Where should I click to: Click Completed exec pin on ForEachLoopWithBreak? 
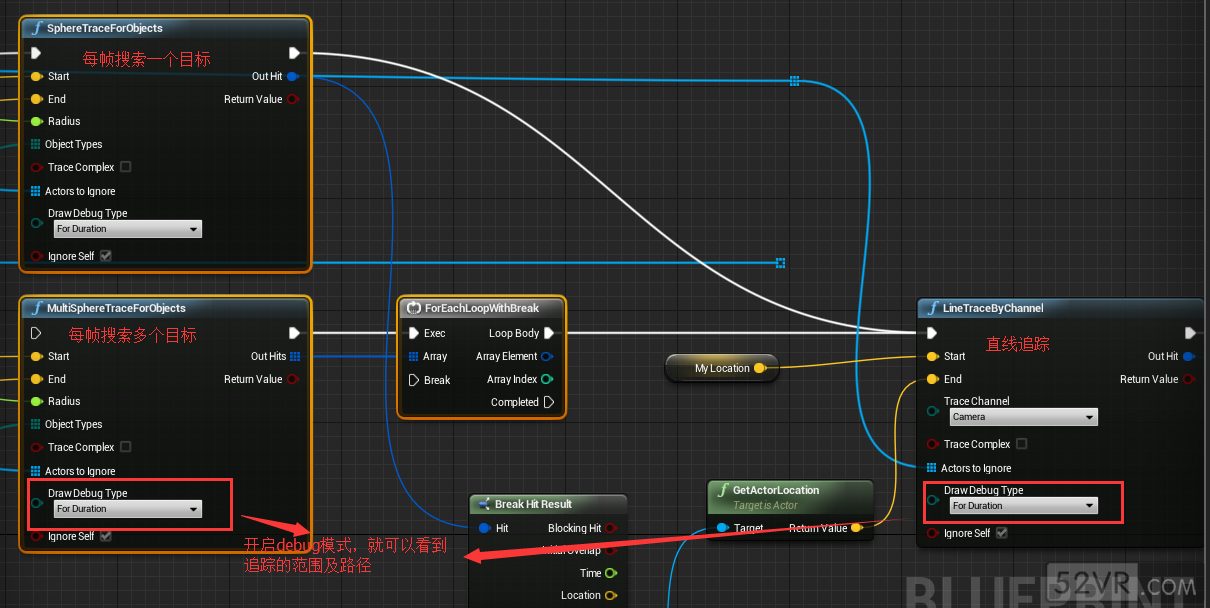tap(549, 402)
